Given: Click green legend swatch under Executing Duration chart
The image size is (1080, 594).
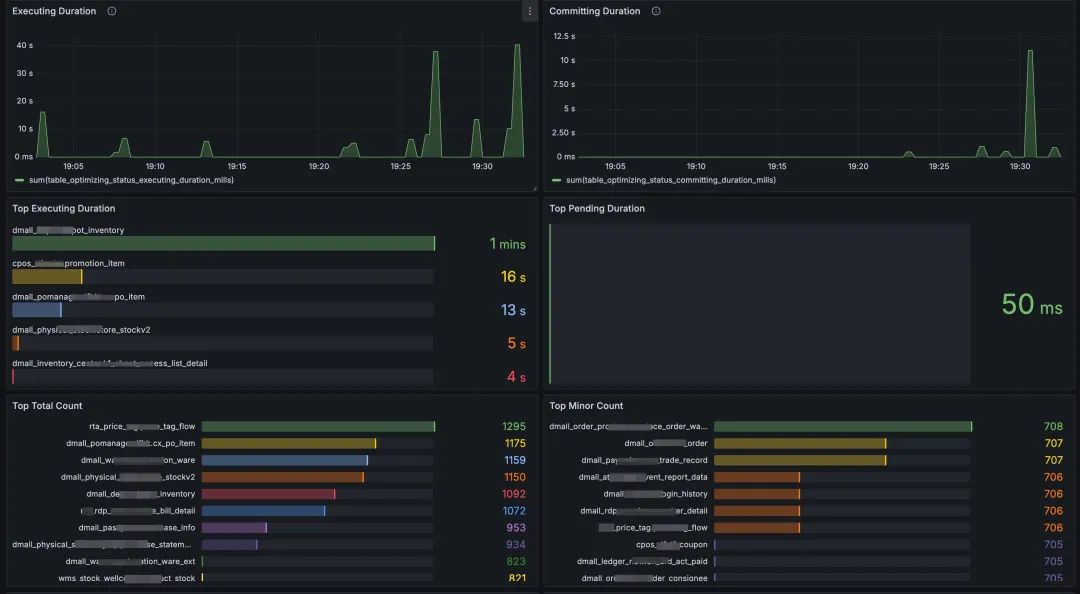Looking at the screenshot, I should coord(19,180).
